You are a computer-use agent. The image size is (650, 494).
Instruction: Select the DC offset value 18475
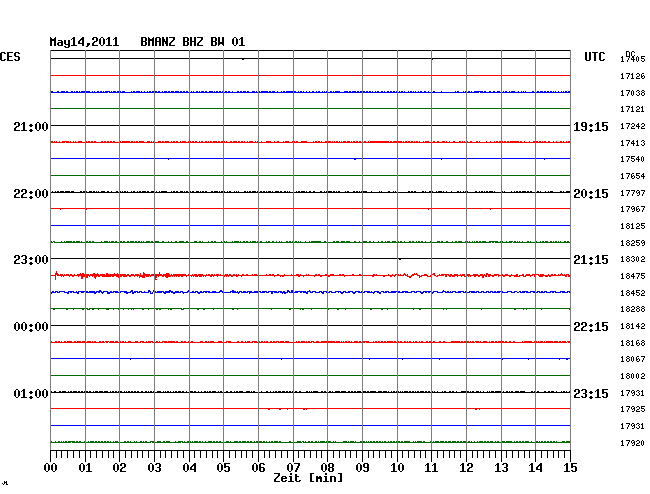pos(633,276)
